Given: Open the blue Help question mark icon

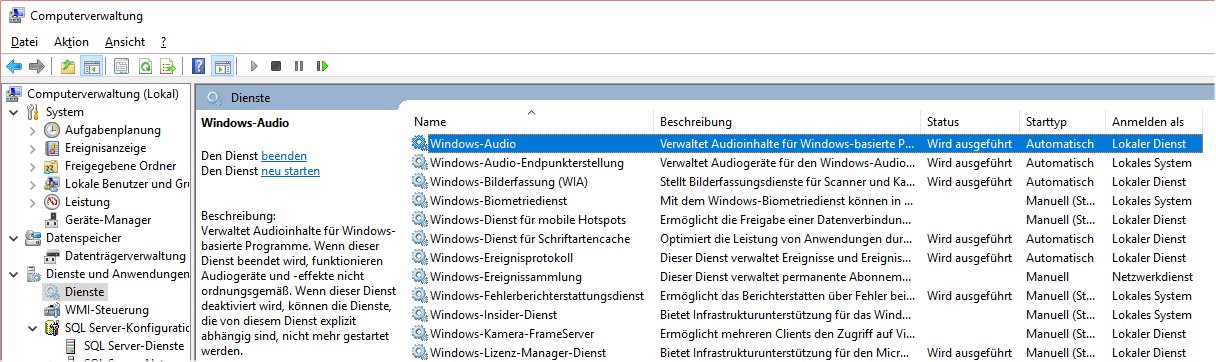Looking at the screenshot, I should (198, 67).
